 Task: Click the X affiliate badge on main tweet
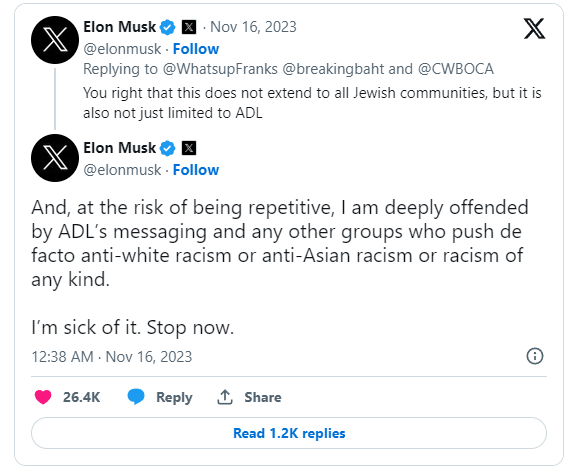189,148
